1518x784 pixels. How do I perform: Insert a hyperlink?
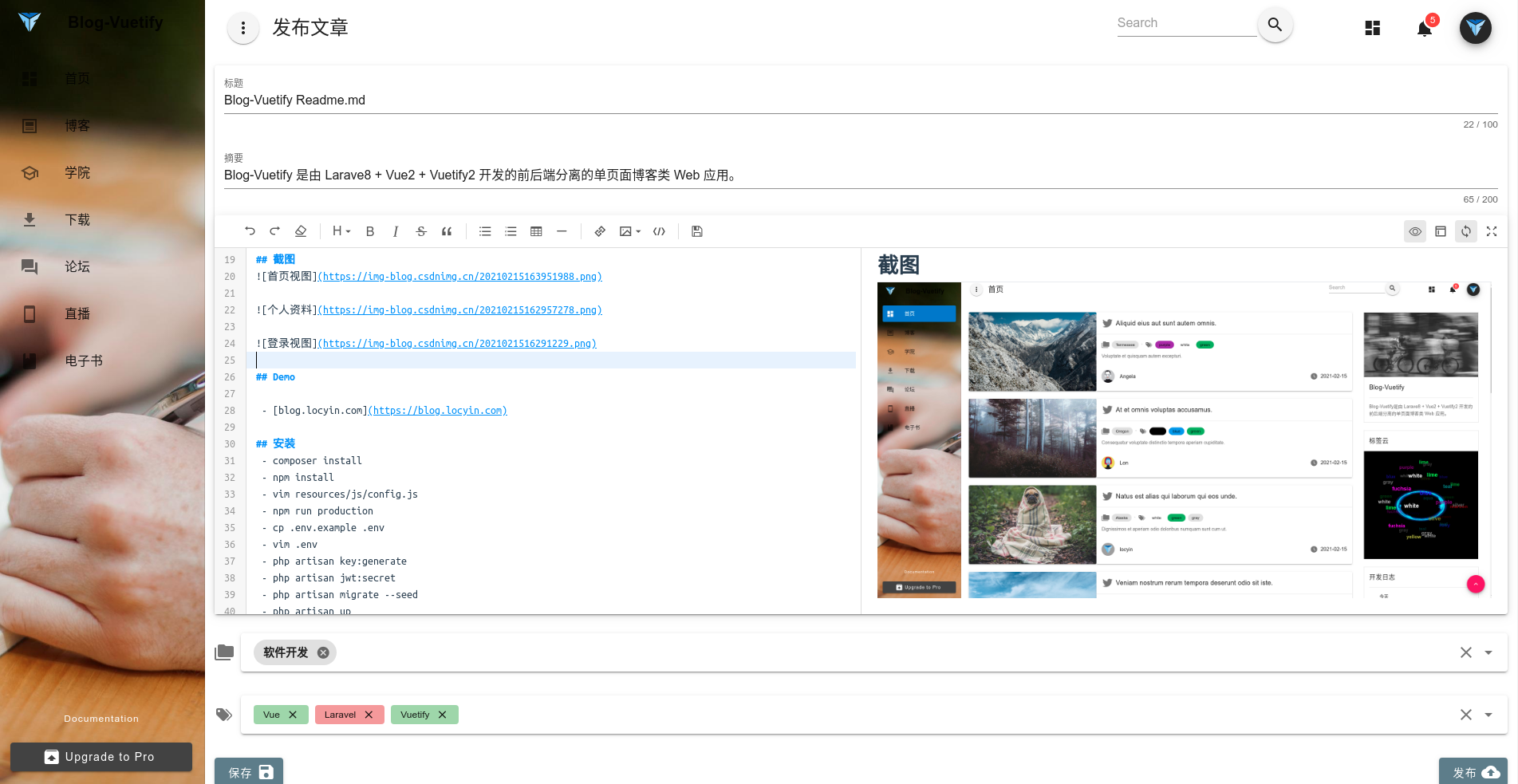600,231
